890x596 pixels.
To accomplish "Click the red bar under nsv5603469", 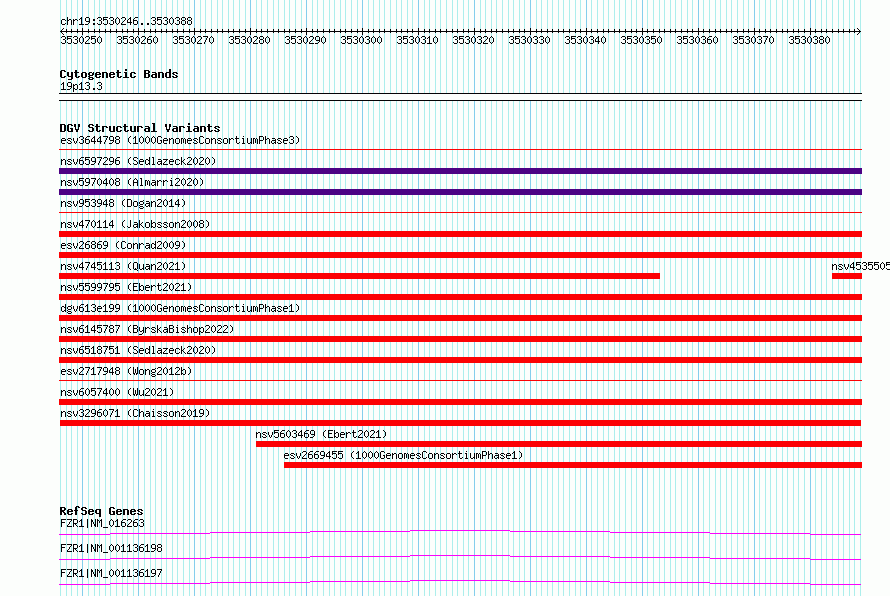I will point(559,444).
